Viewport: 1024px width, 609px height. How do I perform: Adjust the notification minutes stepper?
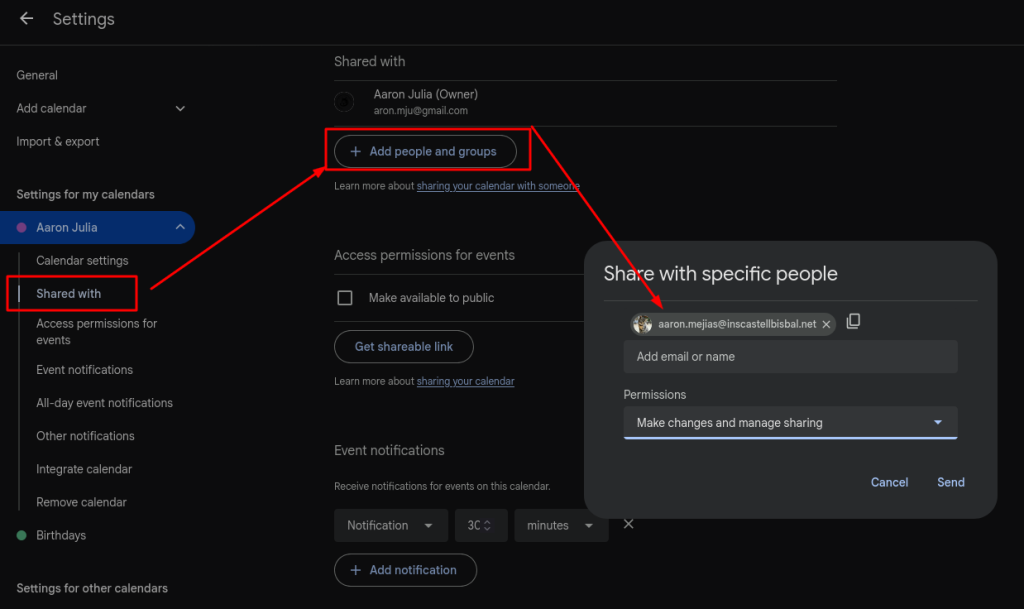tap(487, 526)
